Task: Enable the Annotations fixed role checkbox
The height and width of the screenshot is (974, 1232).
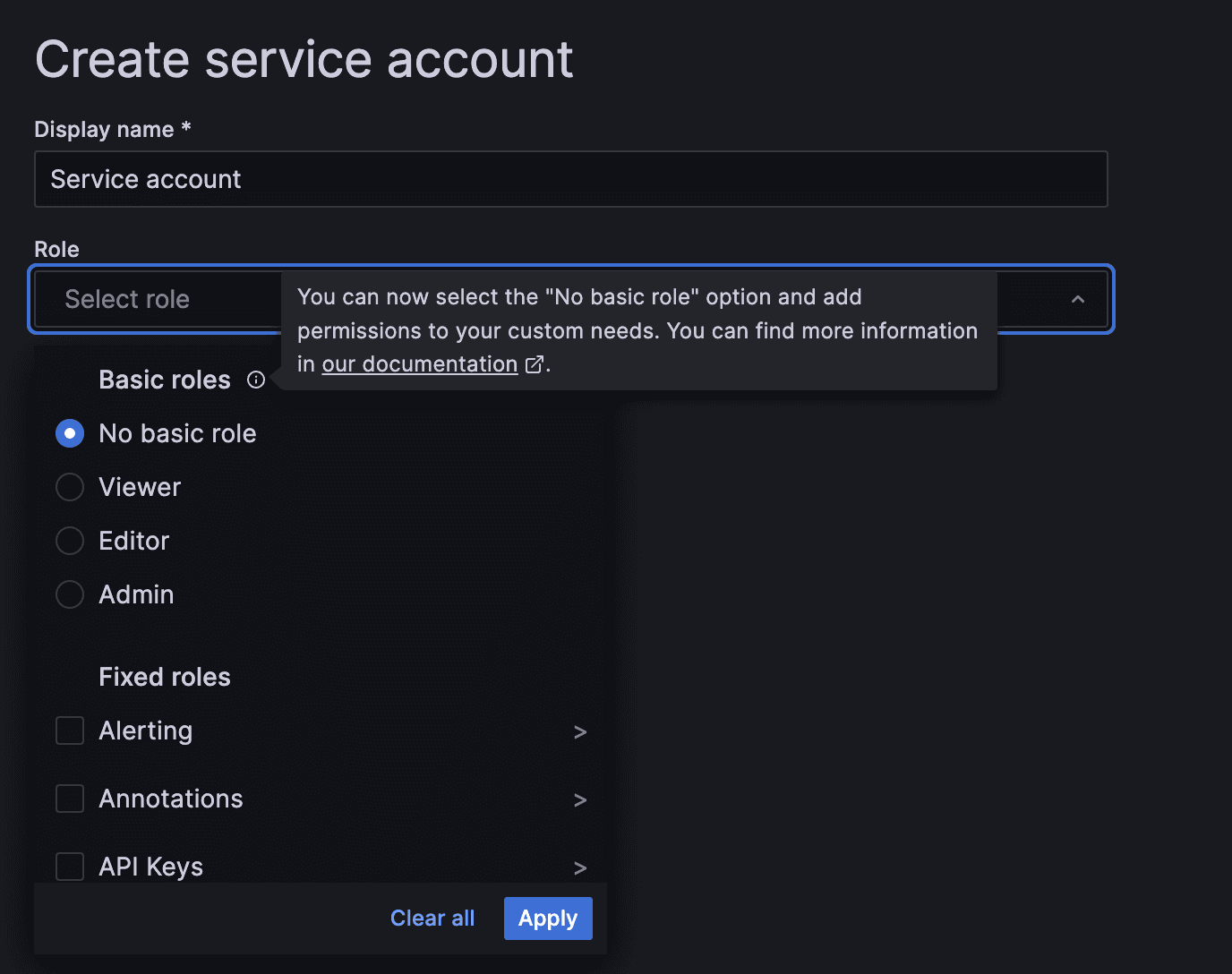Action: [70, 799]
